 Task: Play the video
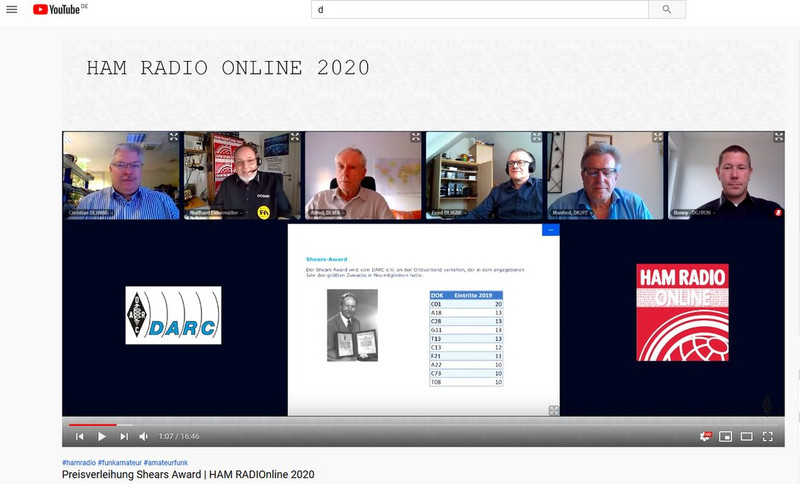[102, 437]
